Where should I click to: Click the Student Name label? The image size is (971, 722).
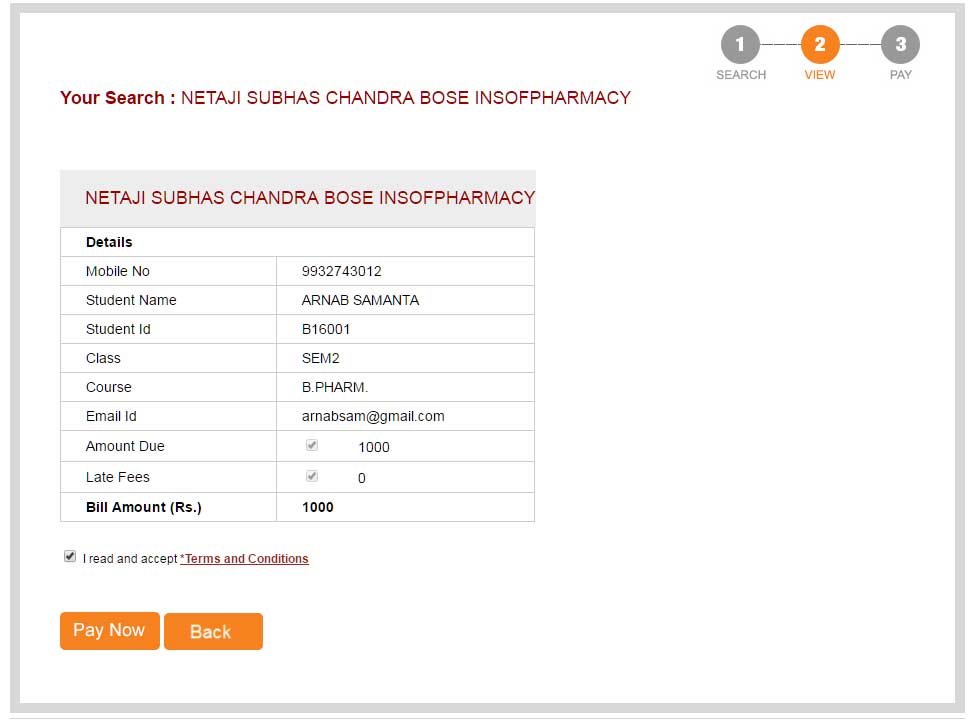pyautogui.click(x=131, y=300)
